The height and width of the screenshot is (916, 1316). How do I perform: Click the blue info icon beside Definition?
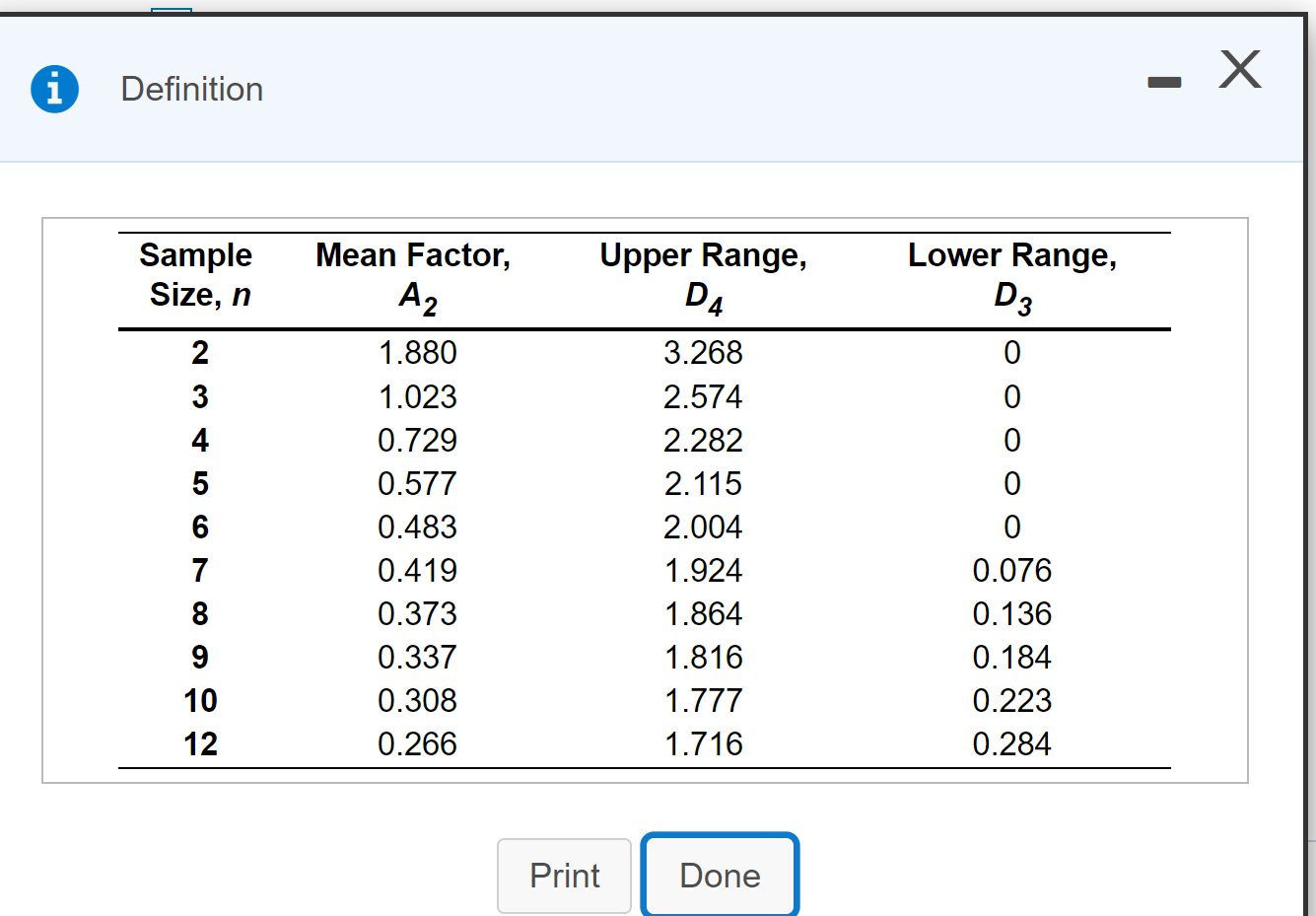click(x=55, y=89)
